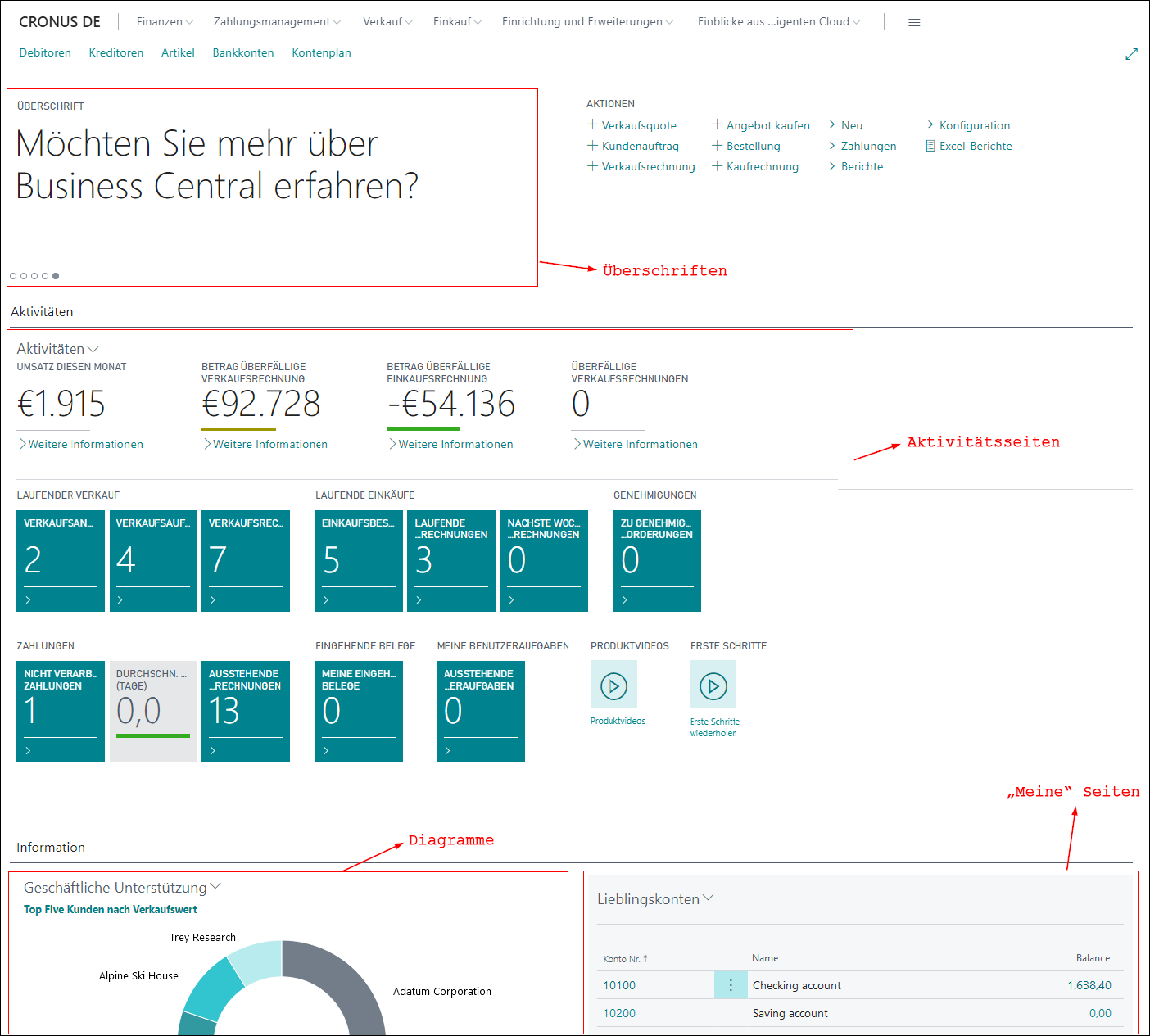Click plus icon beside Bestellung
This screenshot has height=1036, width=1150.
(x=717, y=145)
